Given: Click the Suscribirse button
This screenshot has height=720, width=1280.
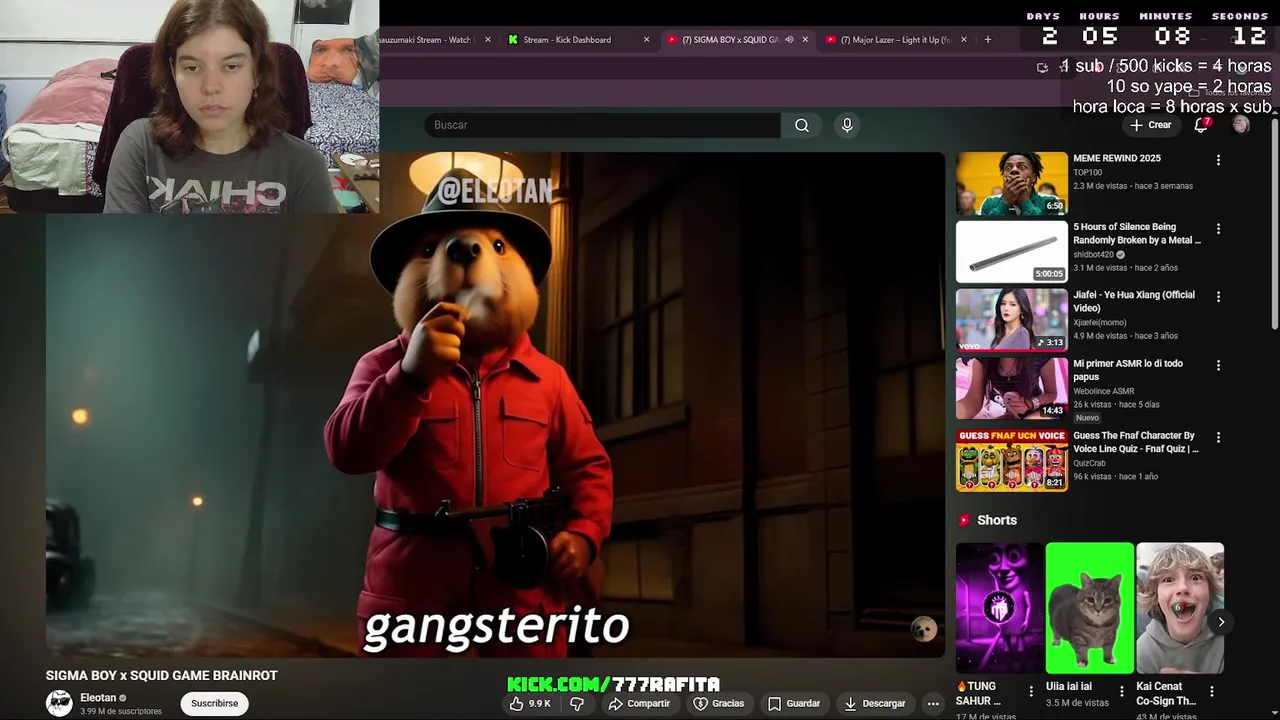Looking at the screenshot, I should (214, 704).
